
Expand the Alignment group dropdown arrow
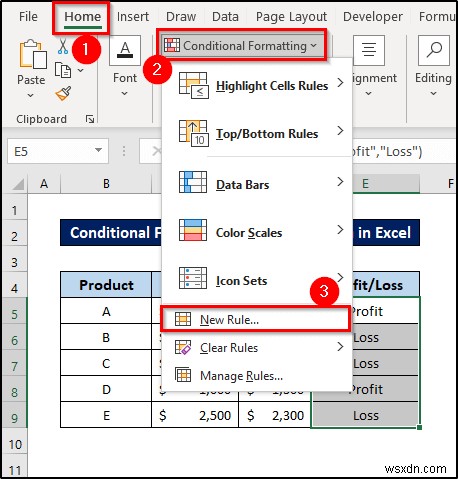(x=368, y=94)
